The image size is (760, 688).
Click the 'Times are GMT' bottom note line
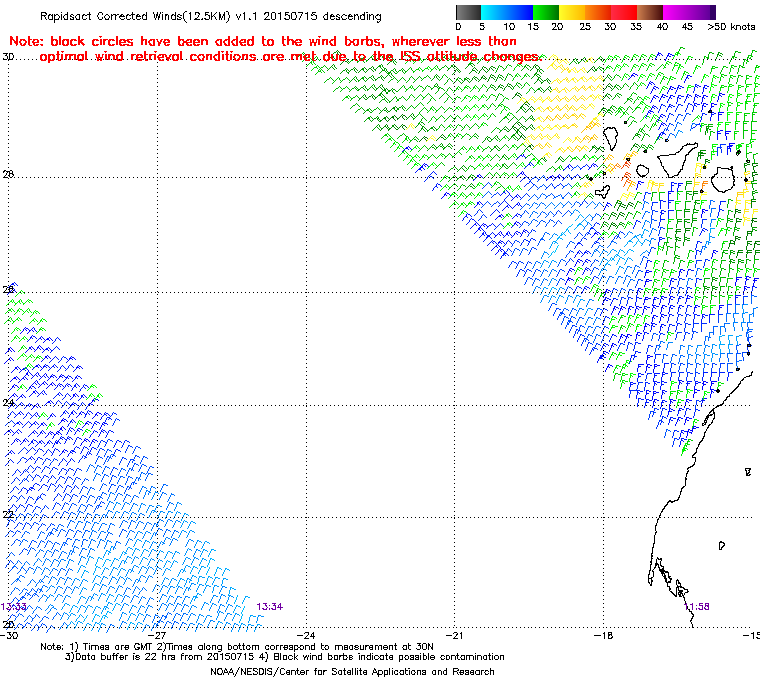pyautogui.click(x=237, y=647)
